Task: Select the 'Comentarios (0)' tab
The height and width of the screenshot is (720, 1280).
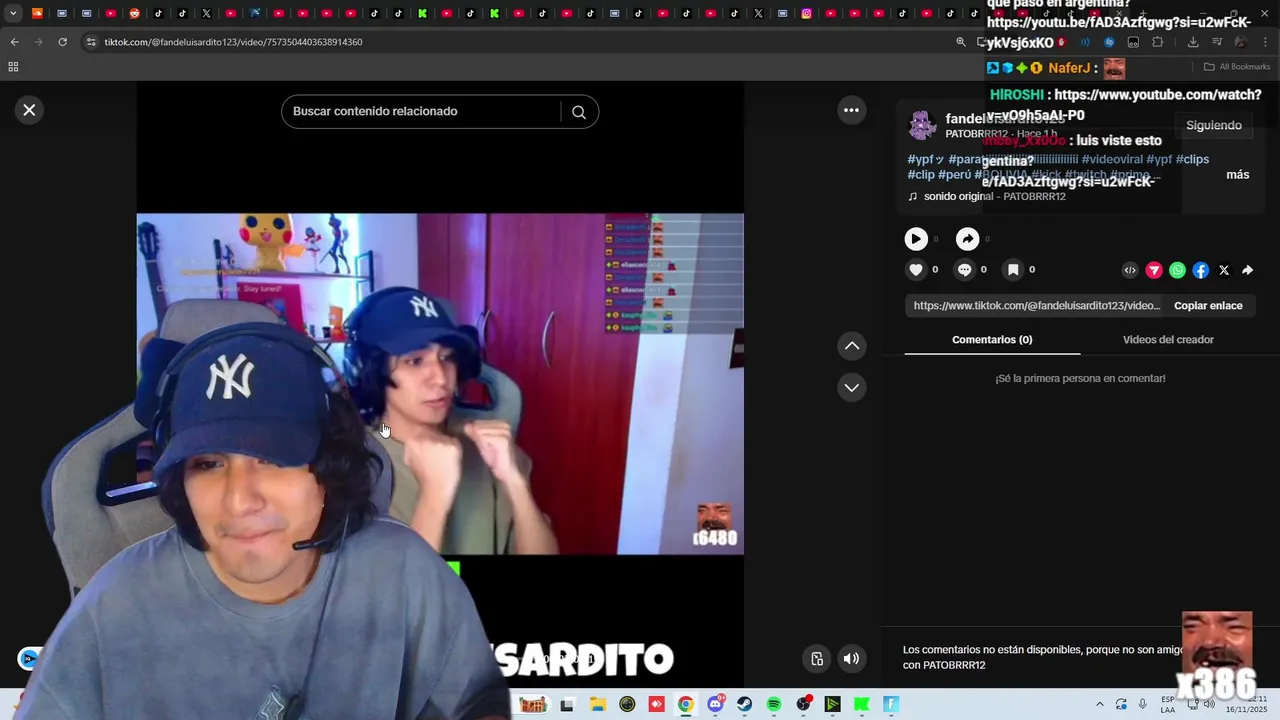Action: 992,340
